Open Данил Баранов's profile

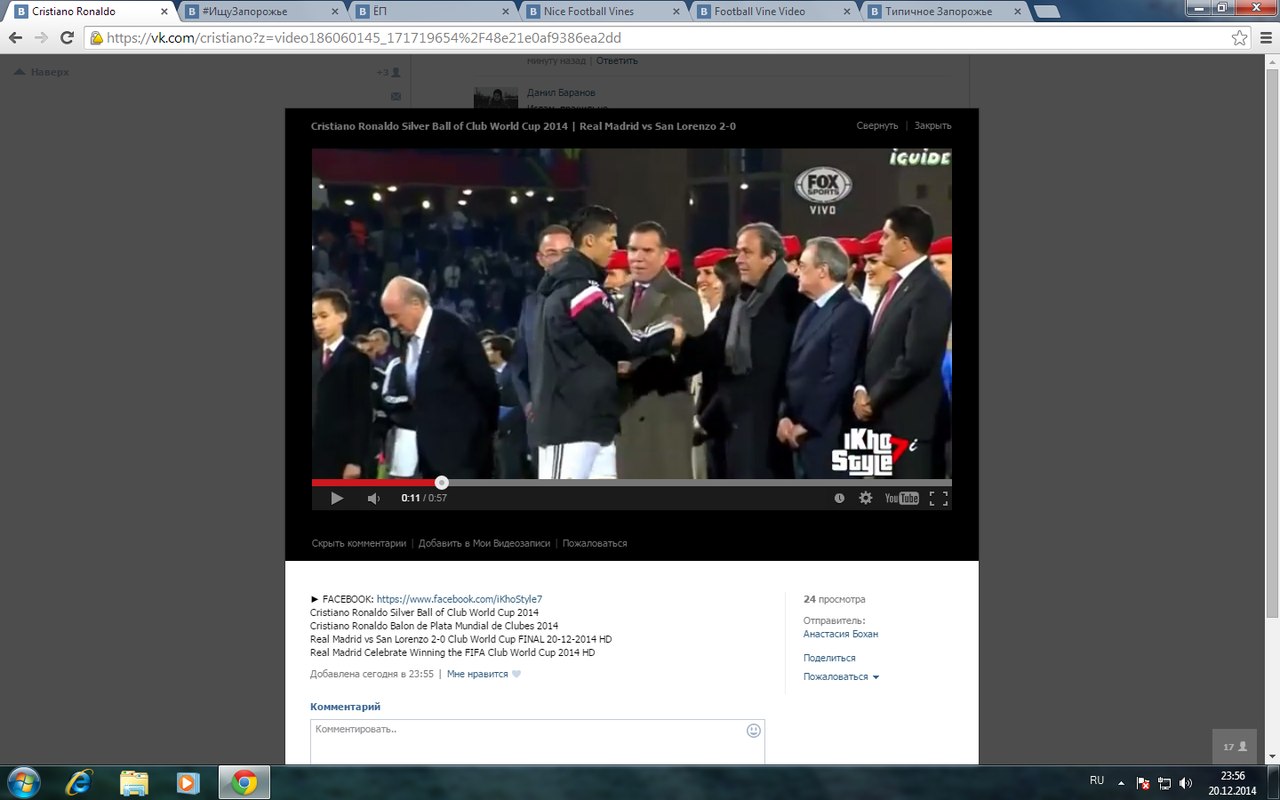(561, 93)
